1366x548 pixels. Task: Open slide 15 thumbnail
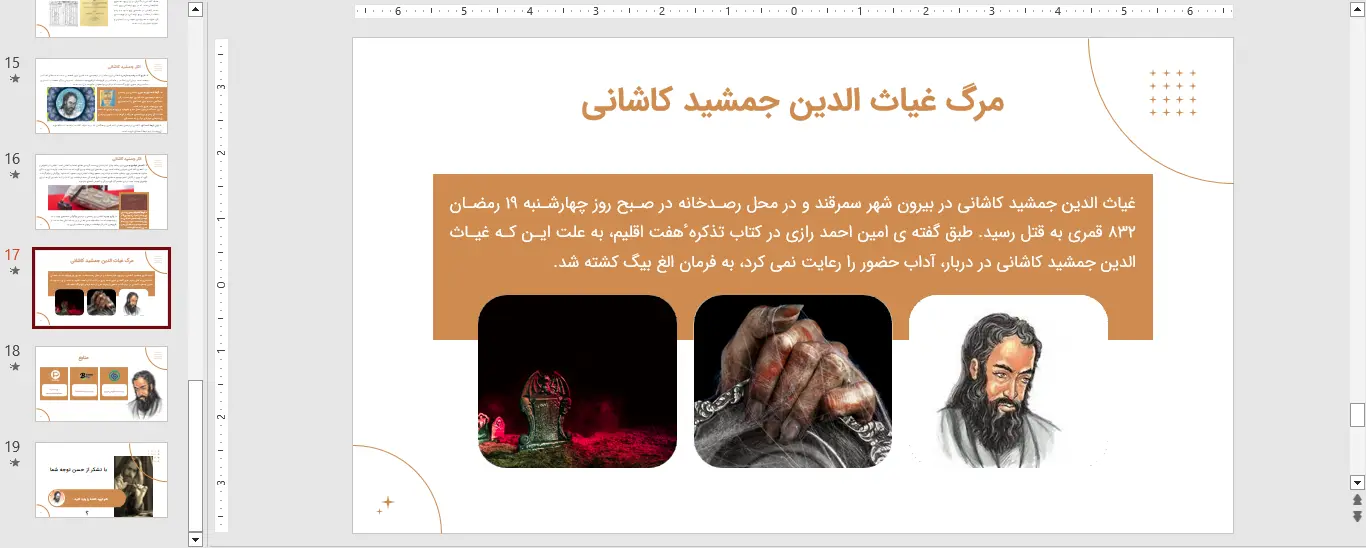[x=102, y=96]
